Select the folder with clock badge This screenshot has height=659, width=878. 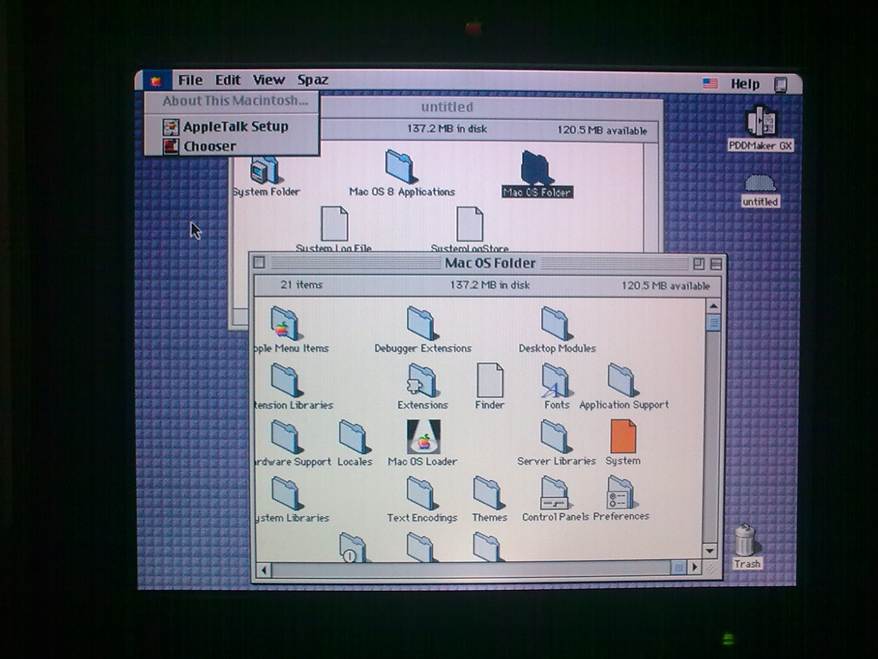coord(353,547)
